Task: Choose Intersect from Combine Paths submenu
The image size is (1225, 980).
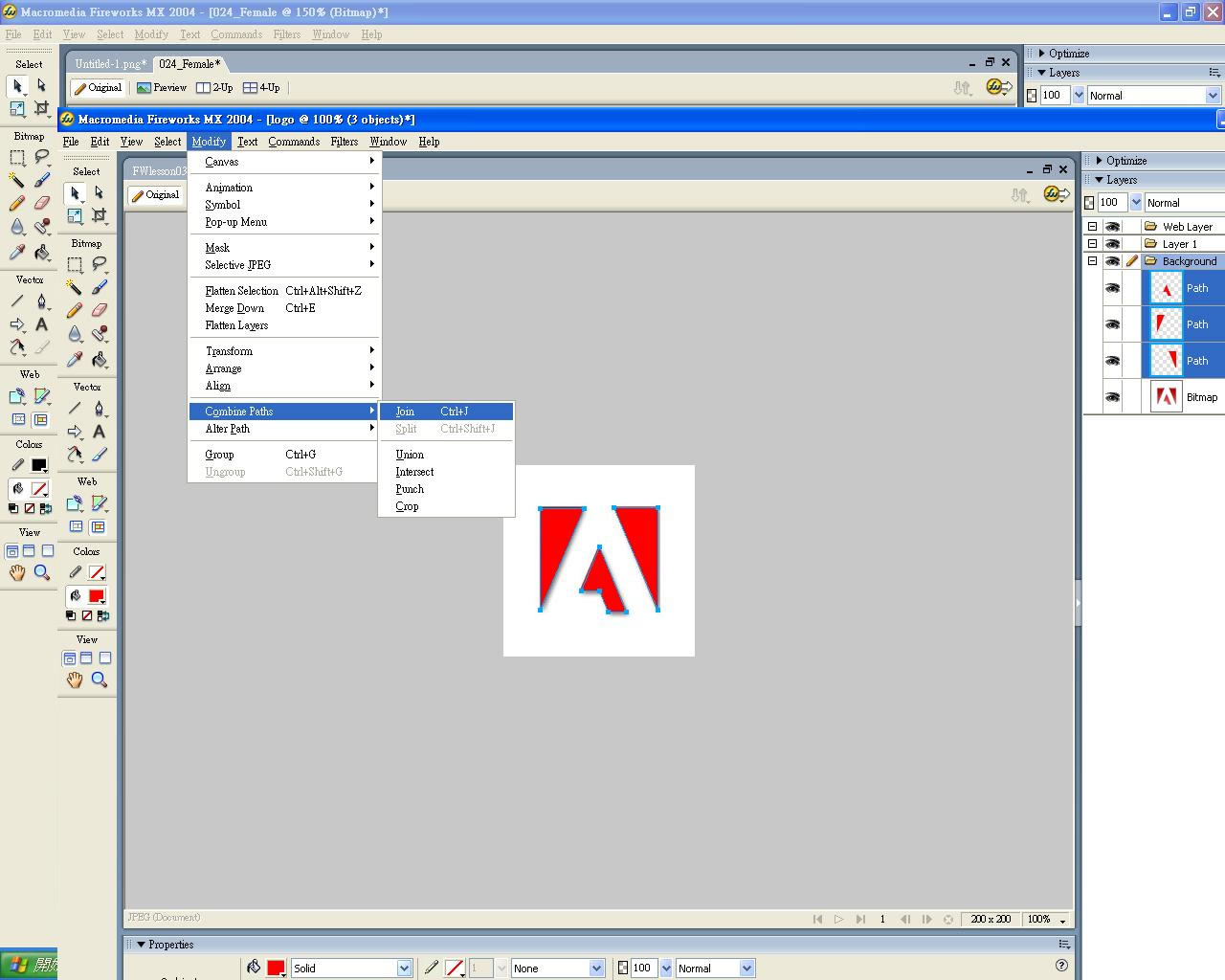Action: point(446,472)
